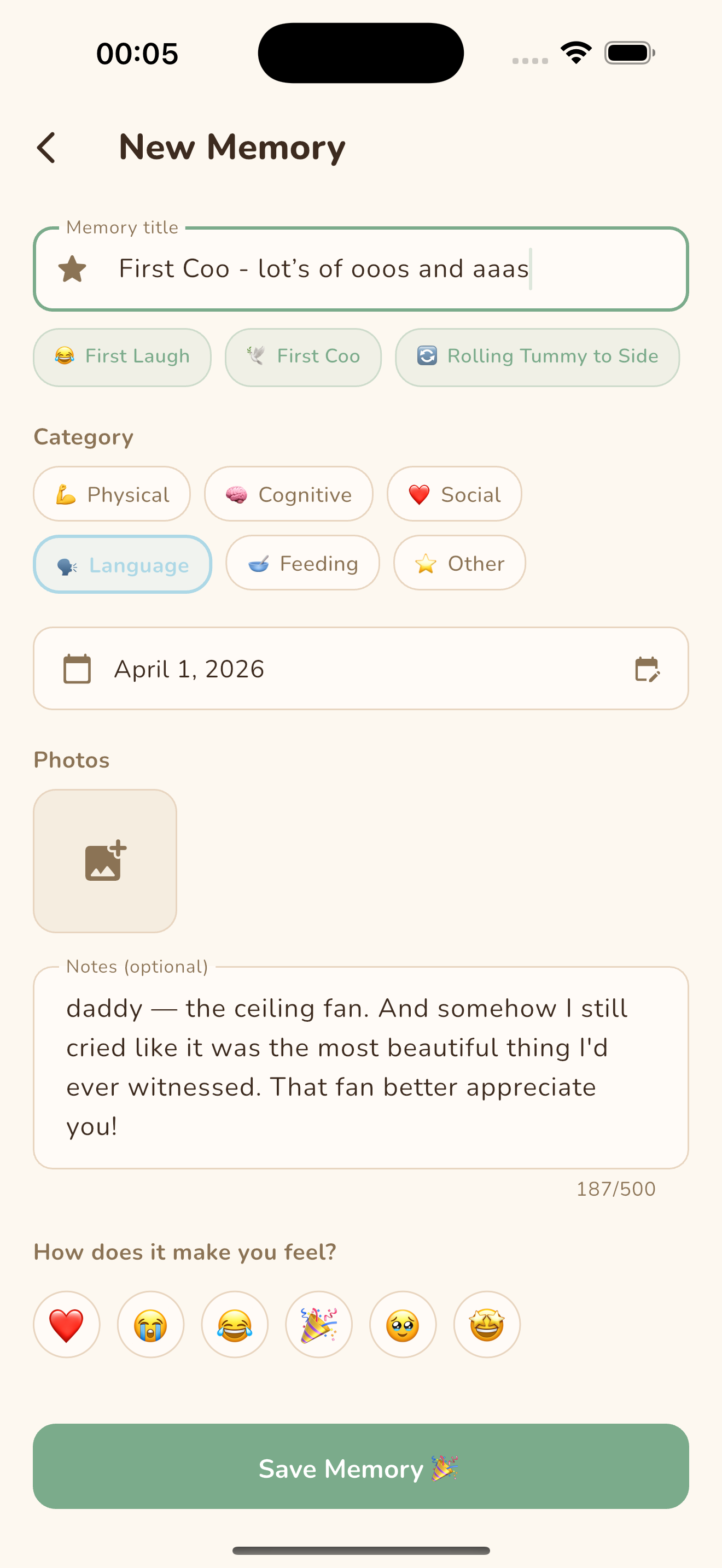The width and height of the screenshot is (722, 1568).
Task: Toggle the Language category chip
Action: (x=123, y=565)
